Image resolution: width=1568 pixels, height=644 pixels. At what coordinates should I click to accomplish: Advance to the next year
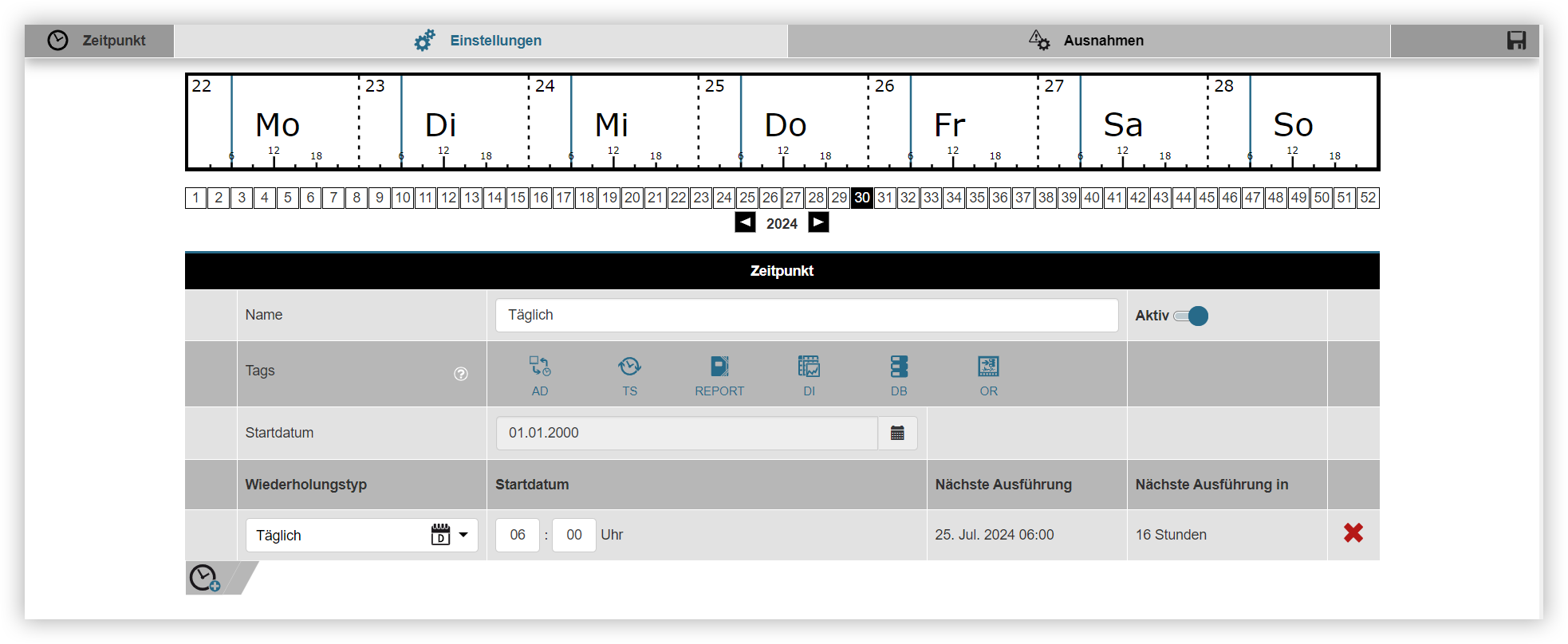(x=818, y=222)
